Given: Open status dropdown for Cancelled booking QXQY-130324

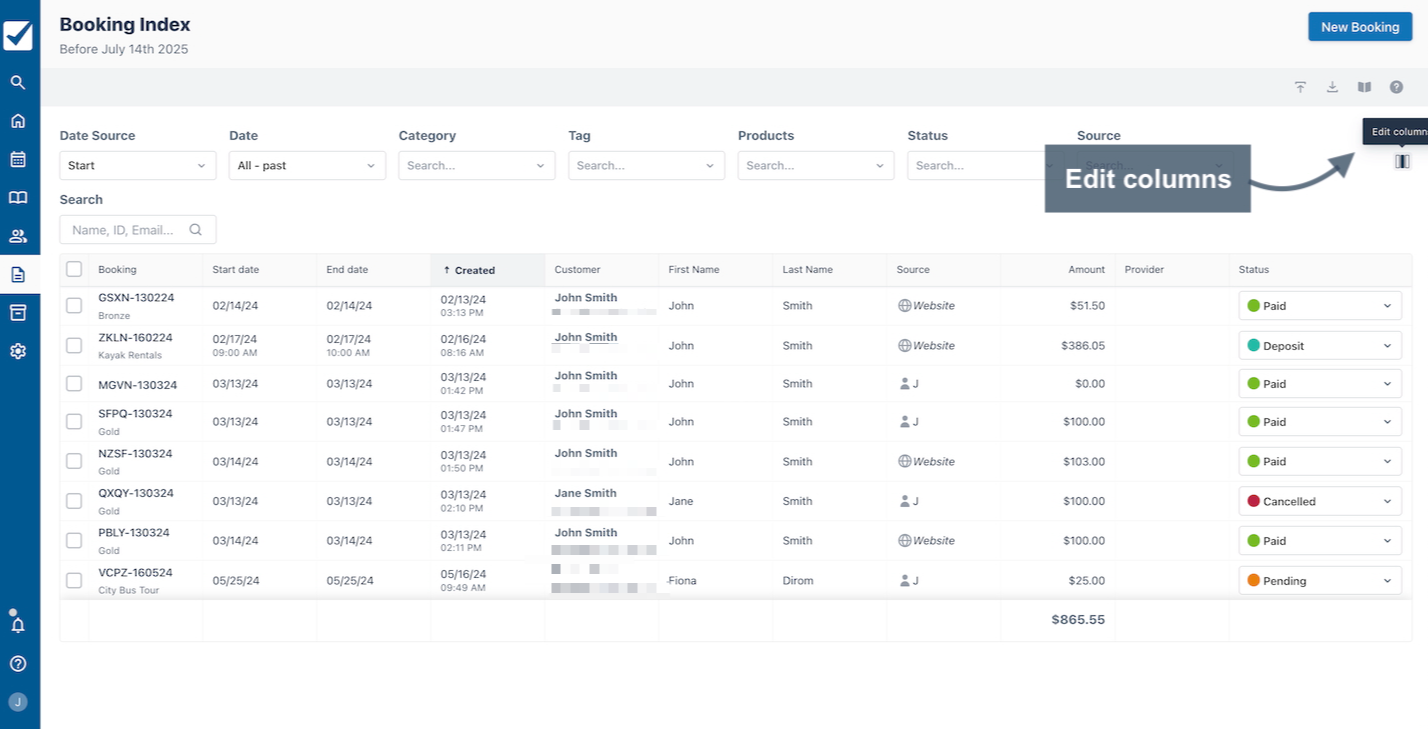Looking at the screenshot, I should coord(1319,501).
